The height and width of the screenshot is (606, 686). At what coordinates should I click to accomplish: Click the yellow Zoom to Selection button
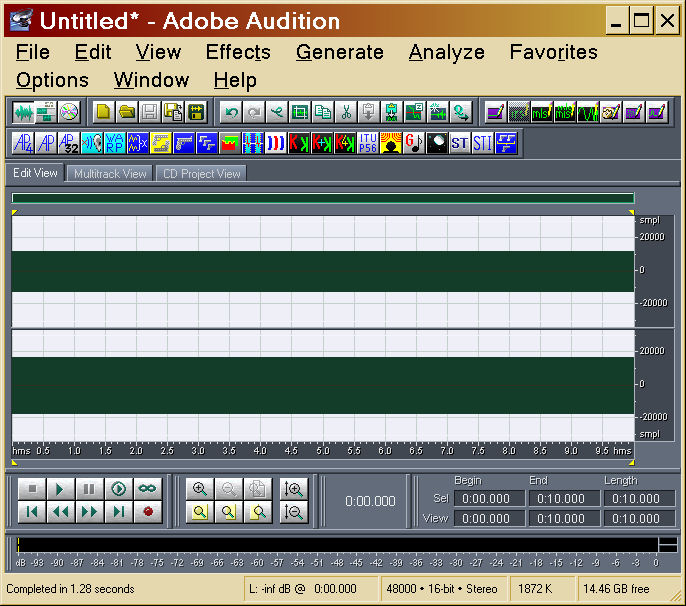coord(200,511)
